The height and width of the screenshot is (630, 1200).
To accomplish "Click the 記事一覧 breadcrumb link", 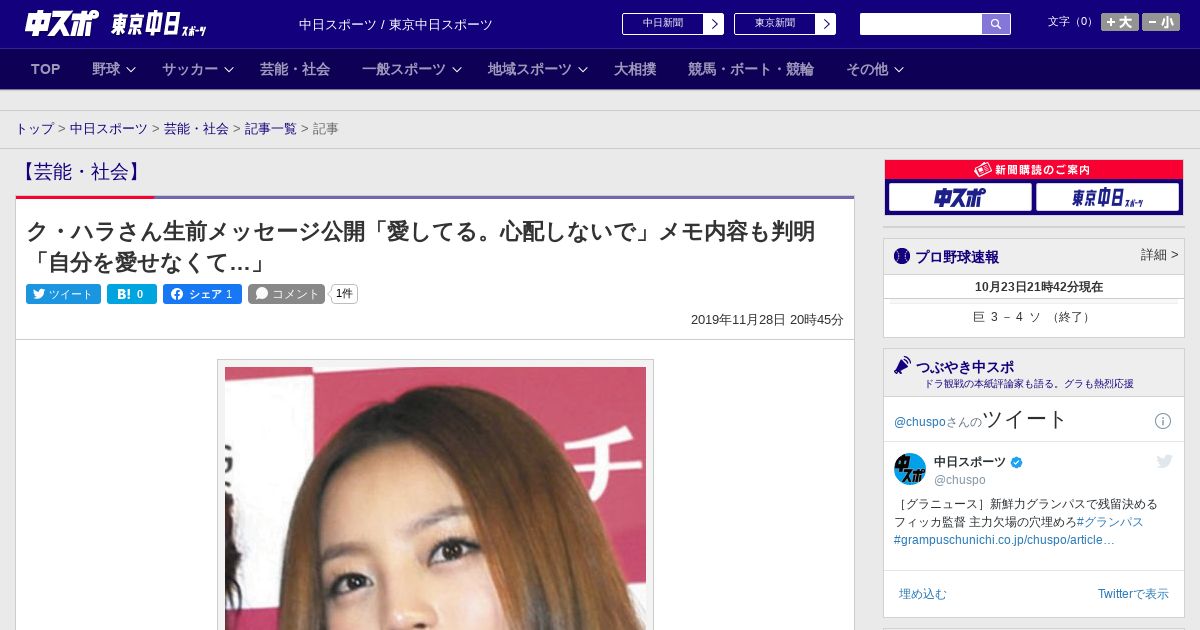I will pyautogui.click(x=271, y=129).
